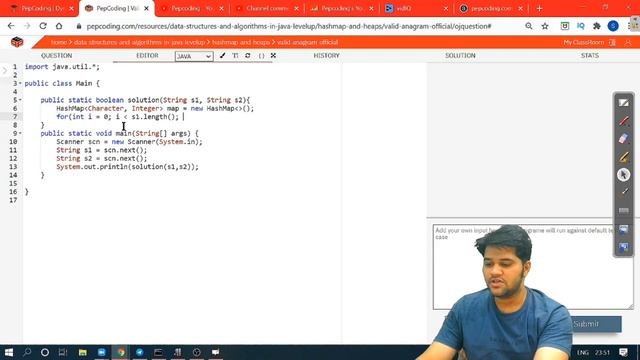Image resolution: width=640 pixels, height=360 pixels.
Task: Select the red pen annotation tool
Action: coord(623,120)
